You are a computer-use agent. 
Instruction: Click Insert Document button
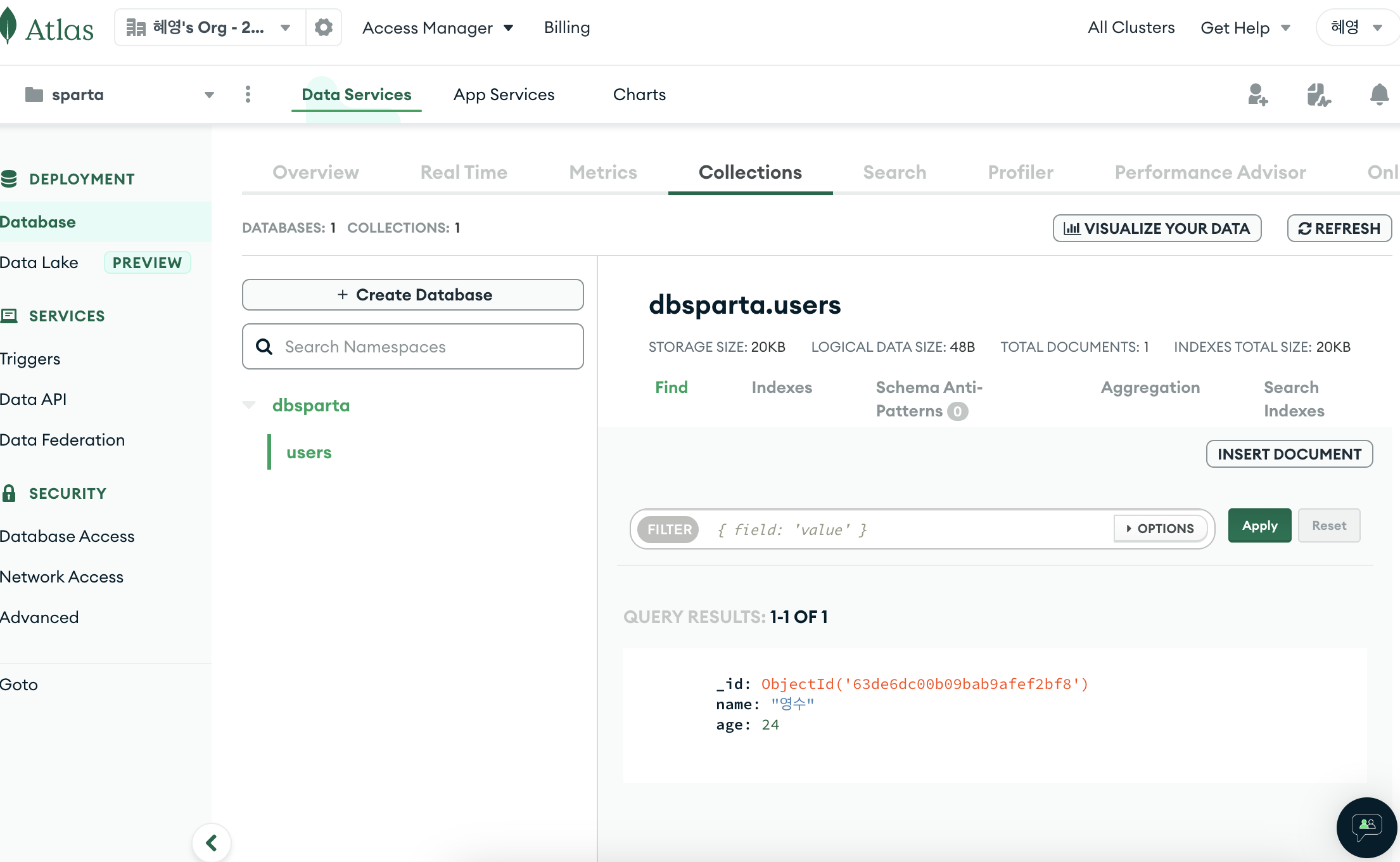pyautogui.click(x=1289, y=454)
